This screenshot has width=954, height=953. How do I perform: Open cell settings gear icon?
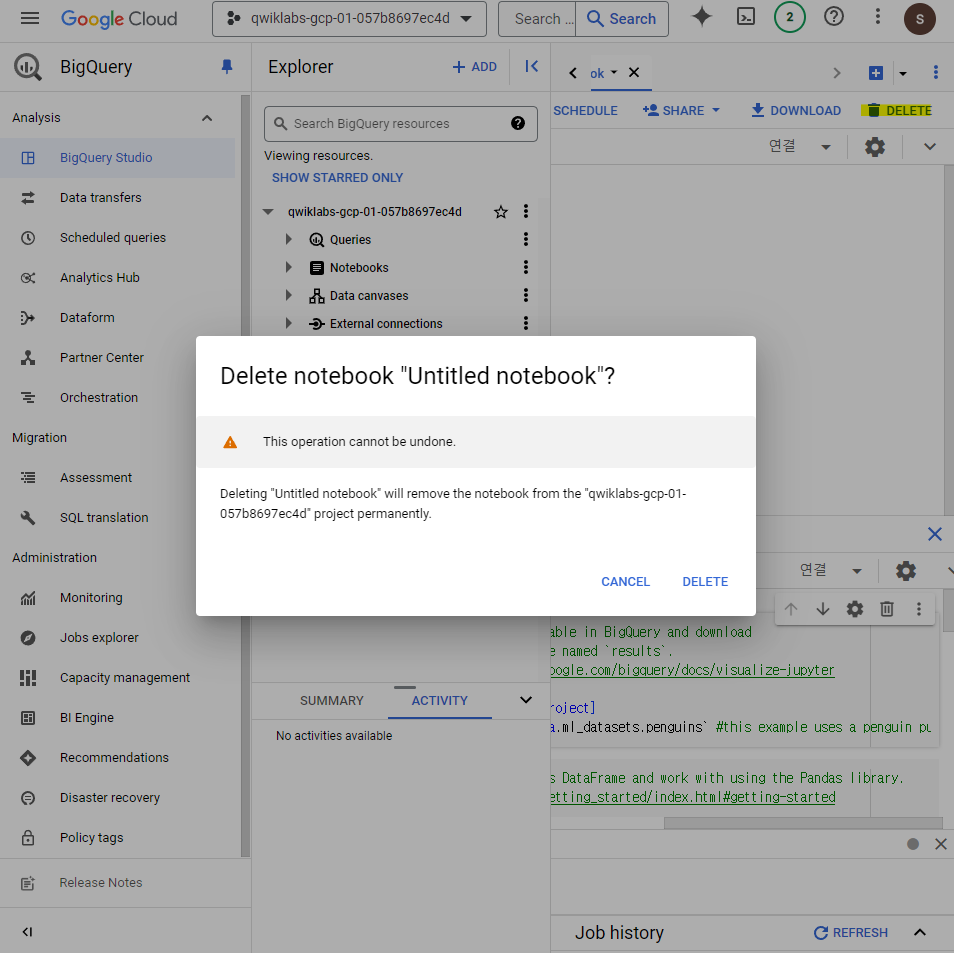[855, 609]
